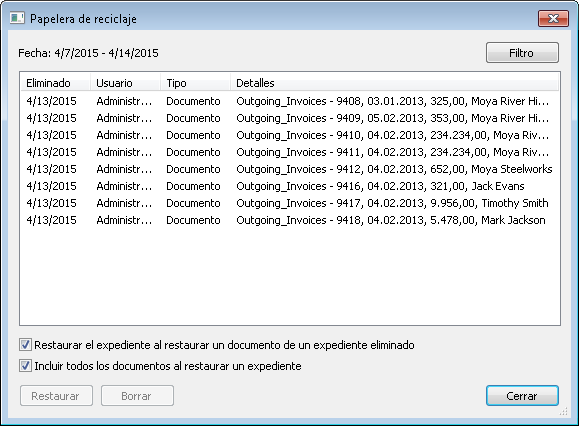The height and width of the screenshot is (426, 579).
Task: Select the 9418 Mark Jackson row
Action: tap(290, 220)
